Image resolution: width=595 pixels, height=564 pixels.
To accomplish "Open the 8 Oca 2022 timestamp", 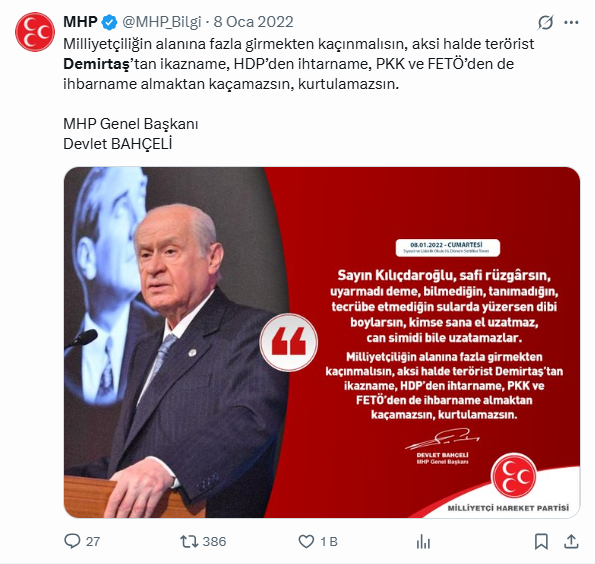I will tap(253, 22).
